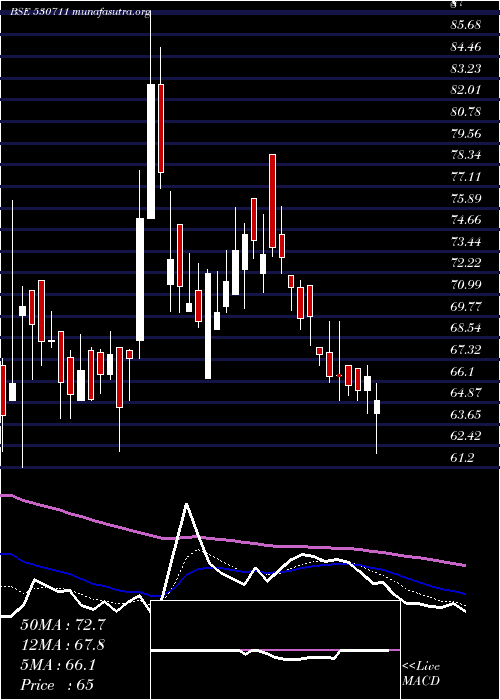The image size is (500, 700).
Task: Click the tallest white candlestick reaching 82
Action: coord(151,151)
